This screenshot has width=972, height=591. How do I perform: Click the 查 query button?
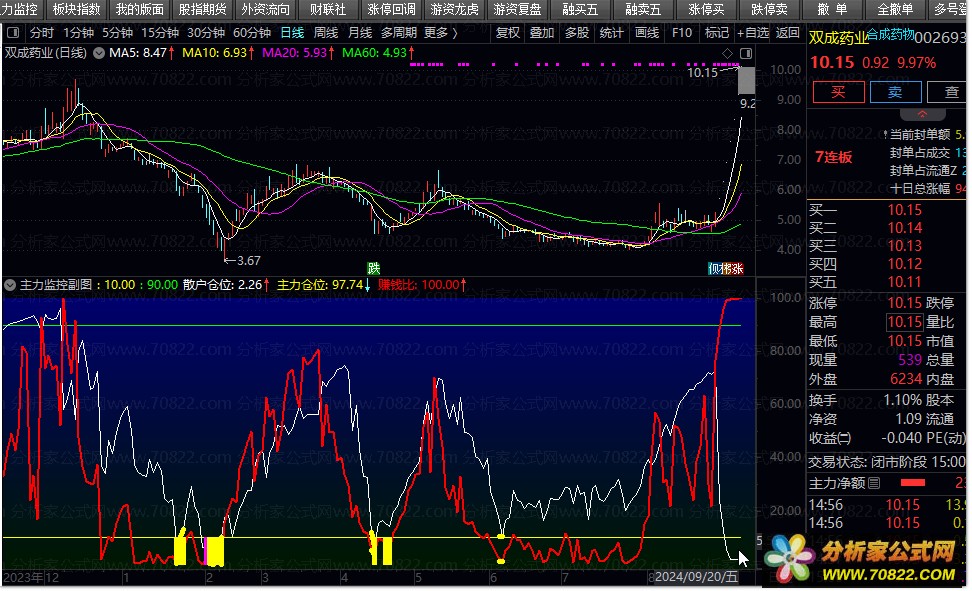(948, 92)
